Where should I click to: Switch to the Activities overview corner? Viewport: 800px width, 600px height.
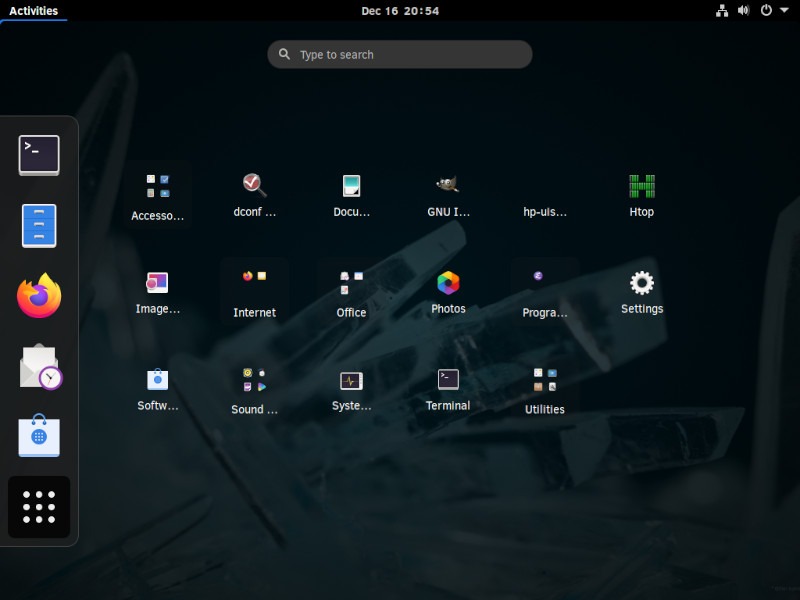click(x=34, y=11)
